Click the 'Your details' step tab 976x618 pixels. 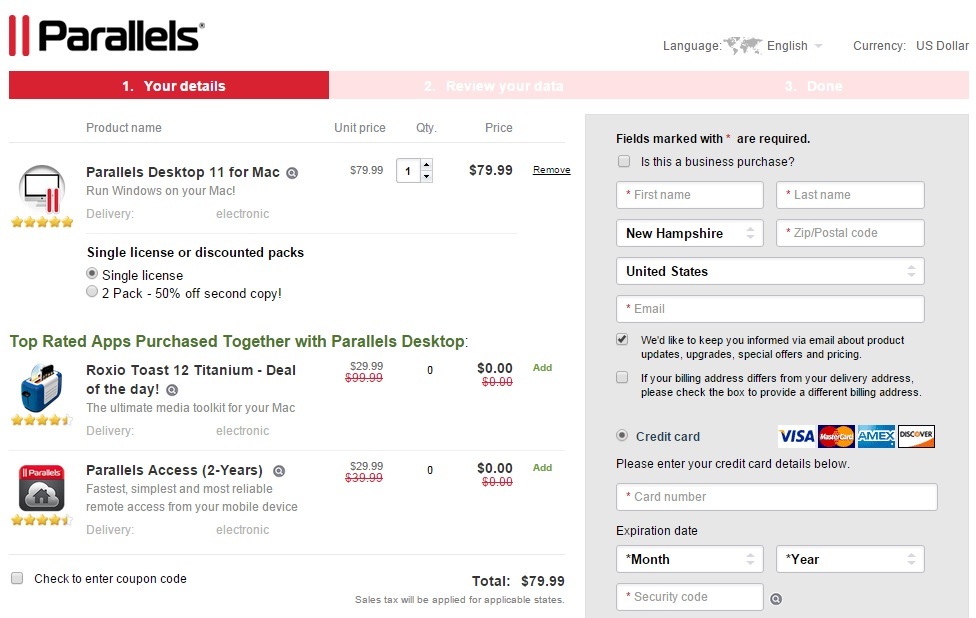coord(169,86)
